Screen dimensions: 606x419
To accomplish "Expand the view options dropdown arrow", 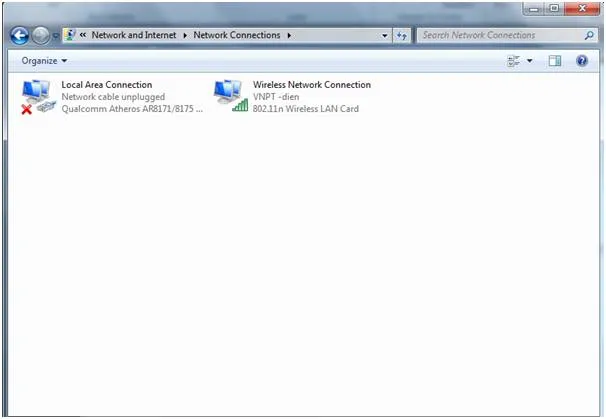I will 530,61.
